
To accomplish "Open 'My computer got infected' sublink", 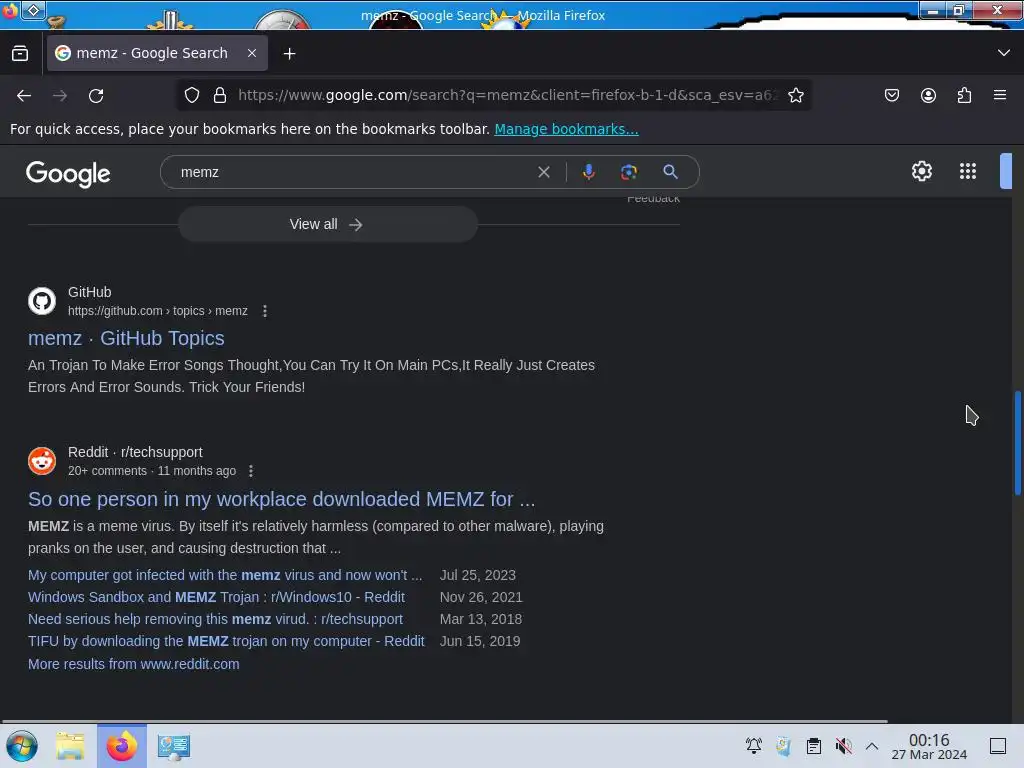I will coord(225,575).
